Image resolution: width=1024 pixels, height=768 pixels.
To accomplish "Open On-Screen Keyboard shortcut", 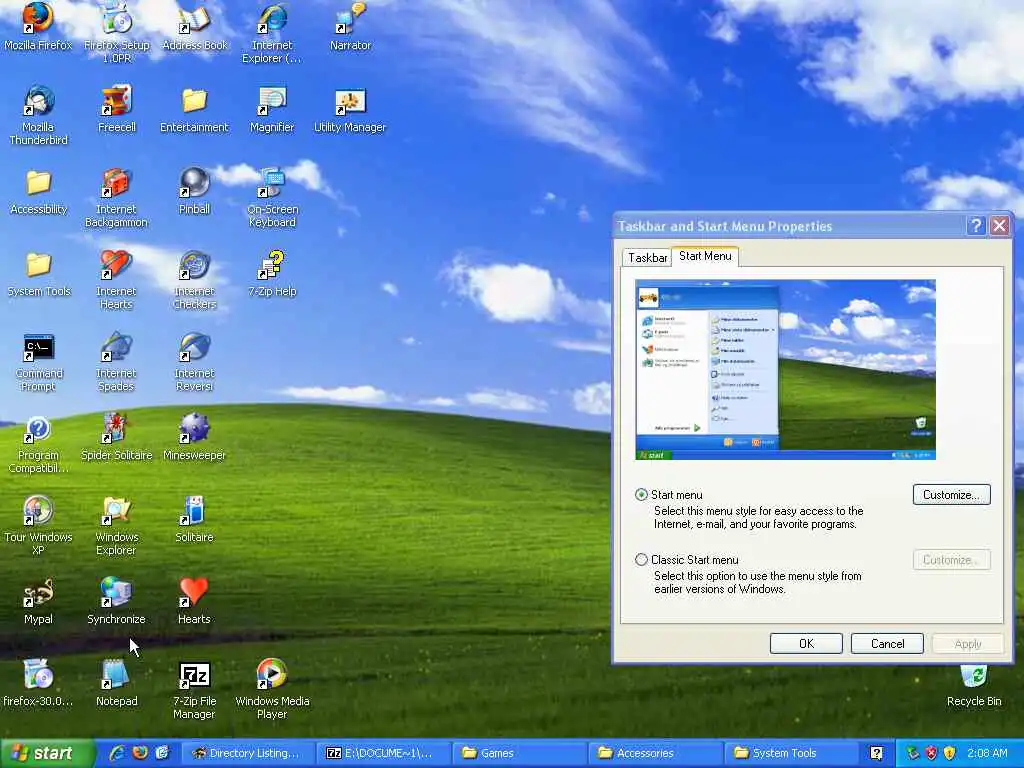I will 272,197.
